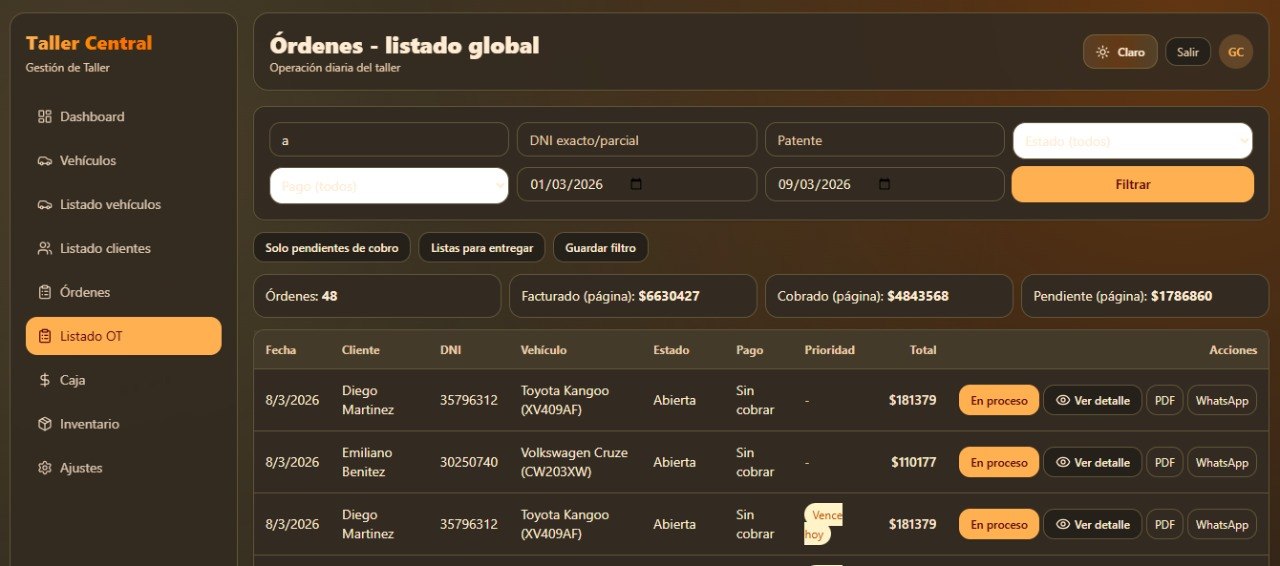Open Ajustes gear icon
The width and height of the screenshot is (1280, 566).
click(x=44, y=469)
